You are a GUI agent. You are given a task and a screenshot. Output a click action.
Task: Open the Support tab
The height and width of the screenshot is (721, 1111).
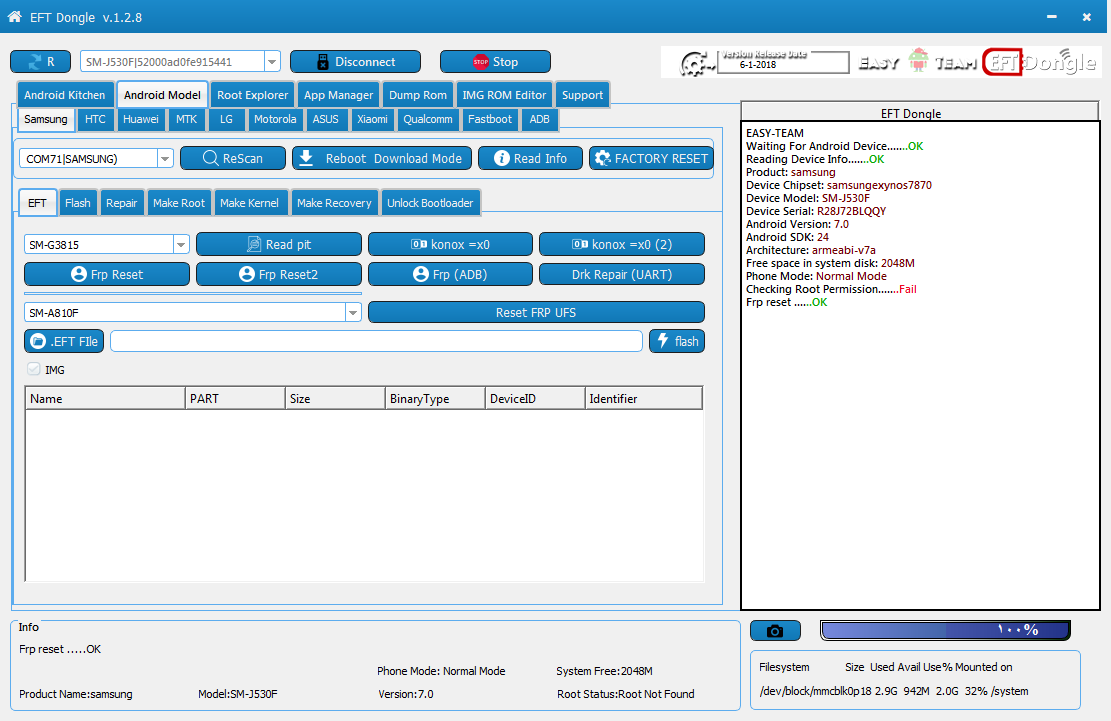(x=582, y=95)
